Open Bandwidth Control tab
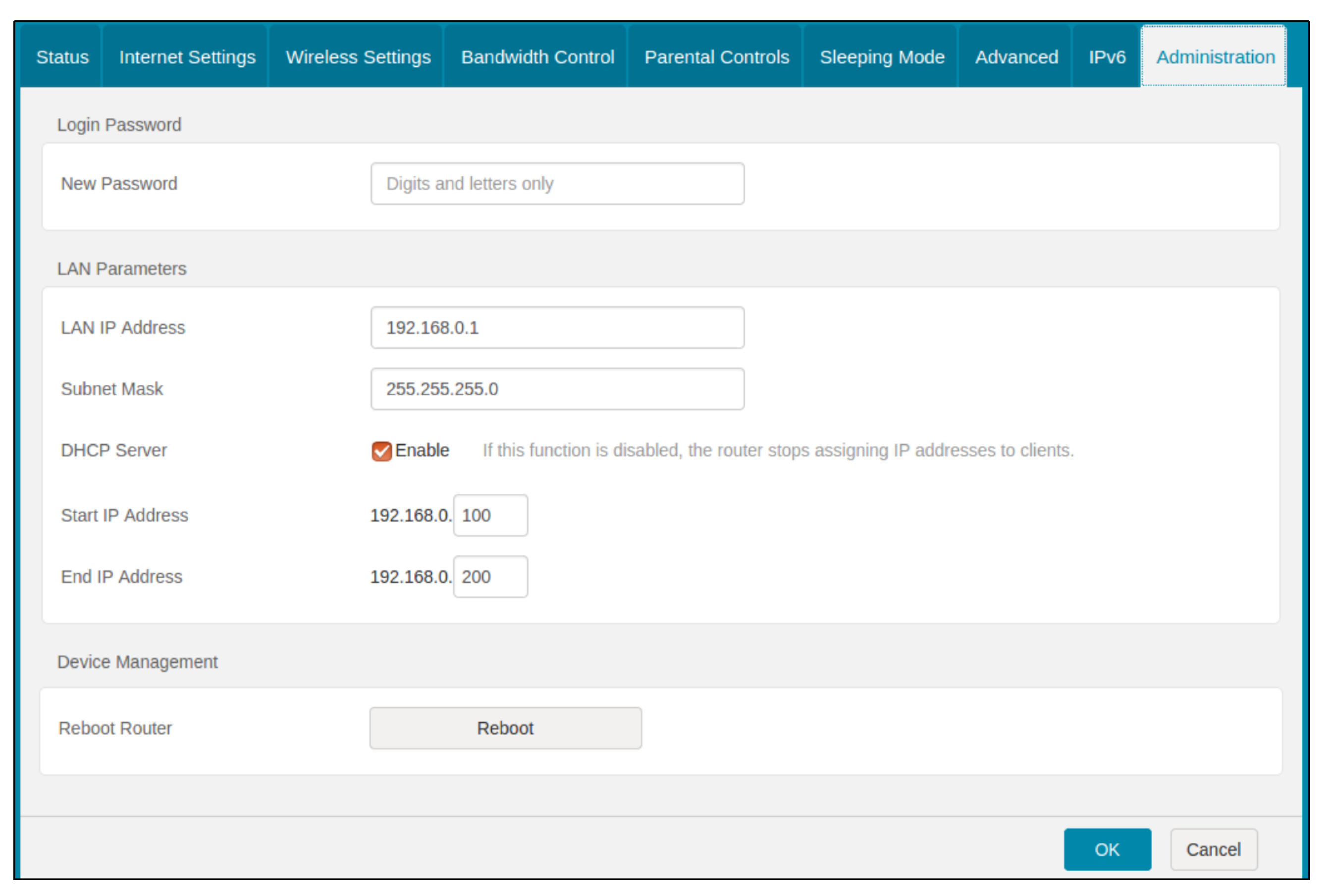1330x896 pixels. 537,57
